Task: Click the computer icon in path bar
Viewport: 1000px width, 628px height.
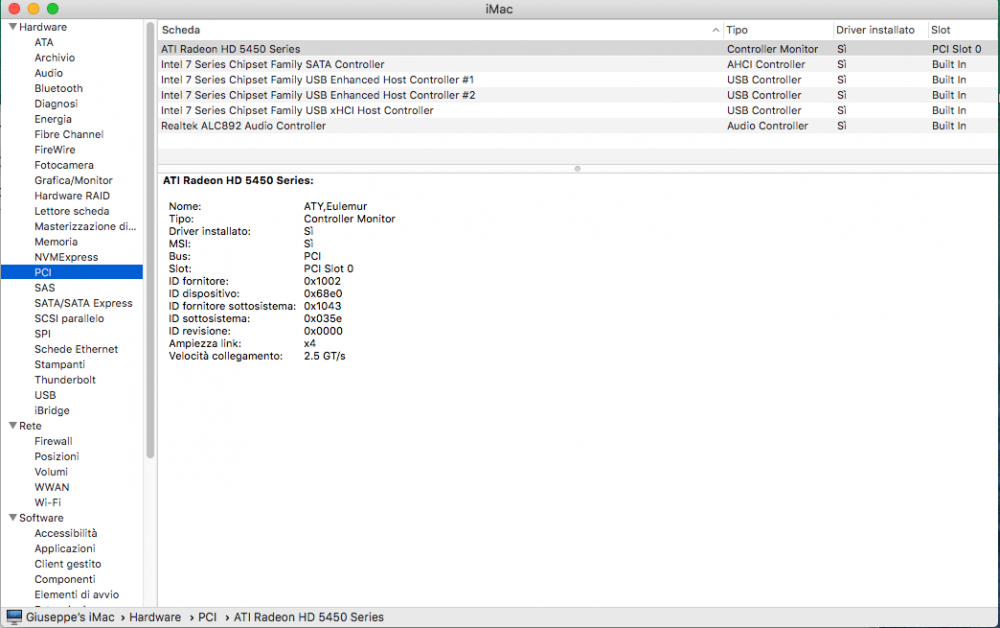Action: [14, 617]
